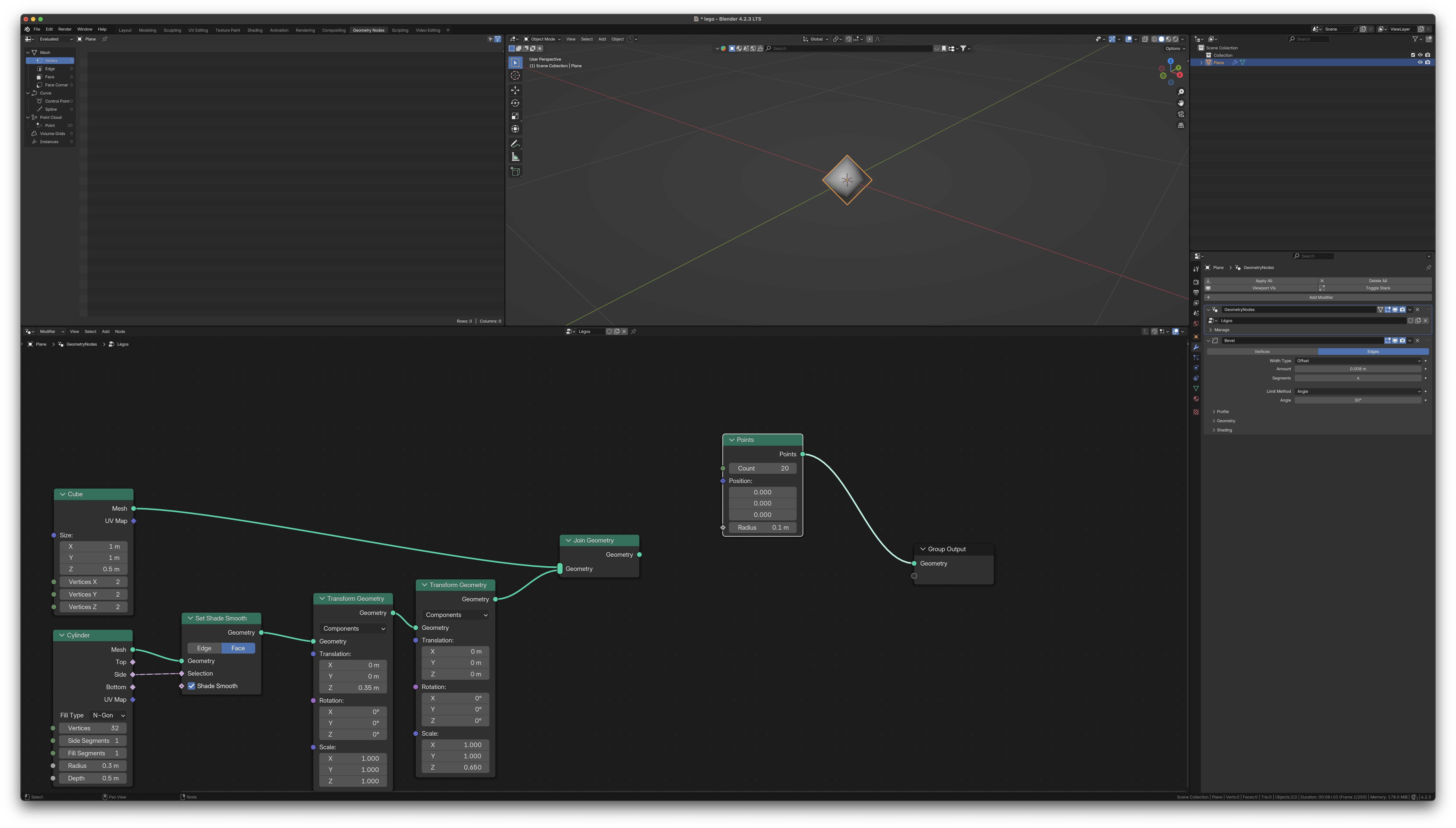The width and height of the screenshot is (1456, 828).
Task: Toggle Collection exclude-from-view-layer checkbox
Action: point(1413,55)
